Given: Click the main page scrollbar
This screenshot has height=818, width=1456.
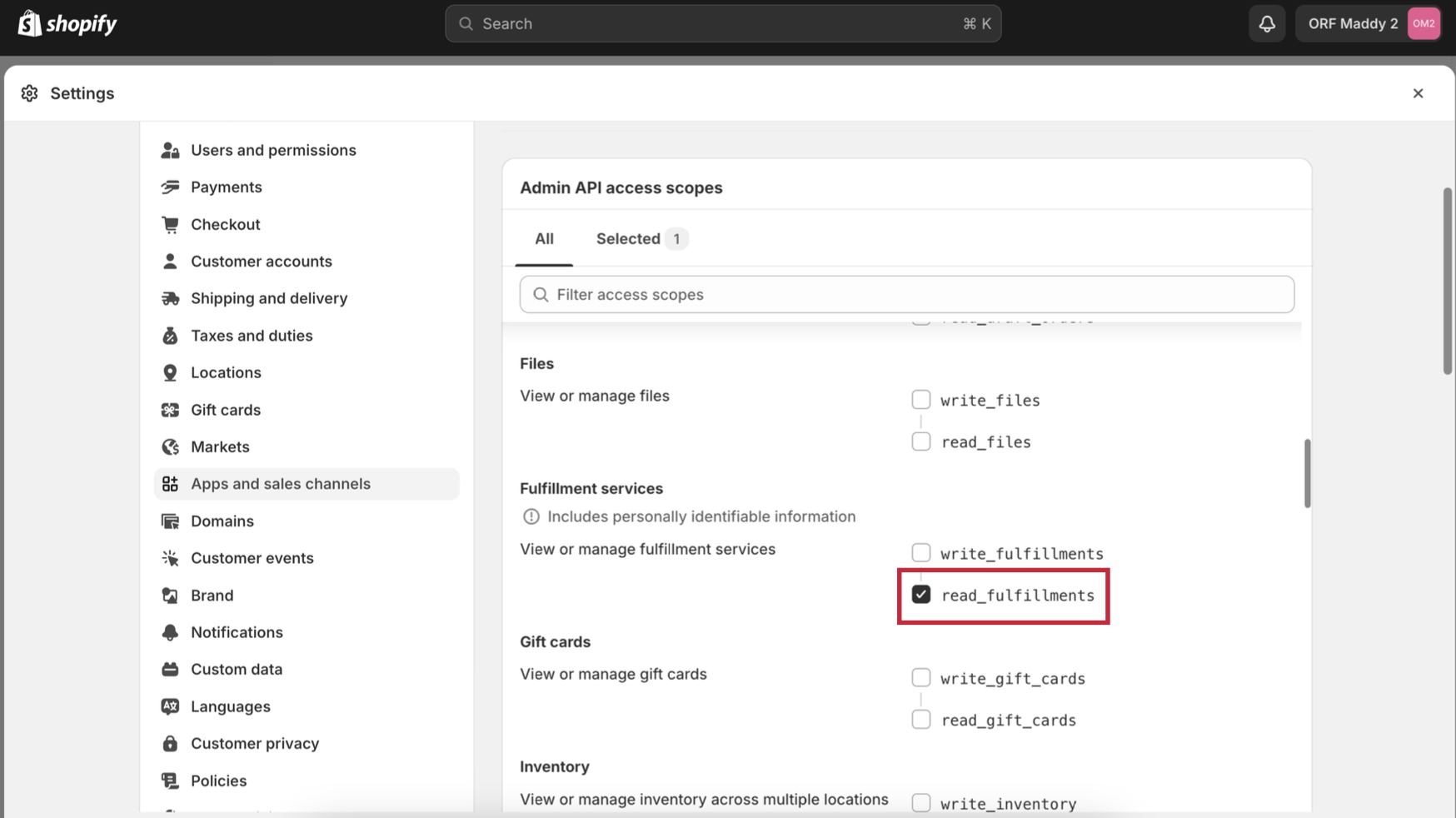Looking at the screenshot, I should [1448, 282].
